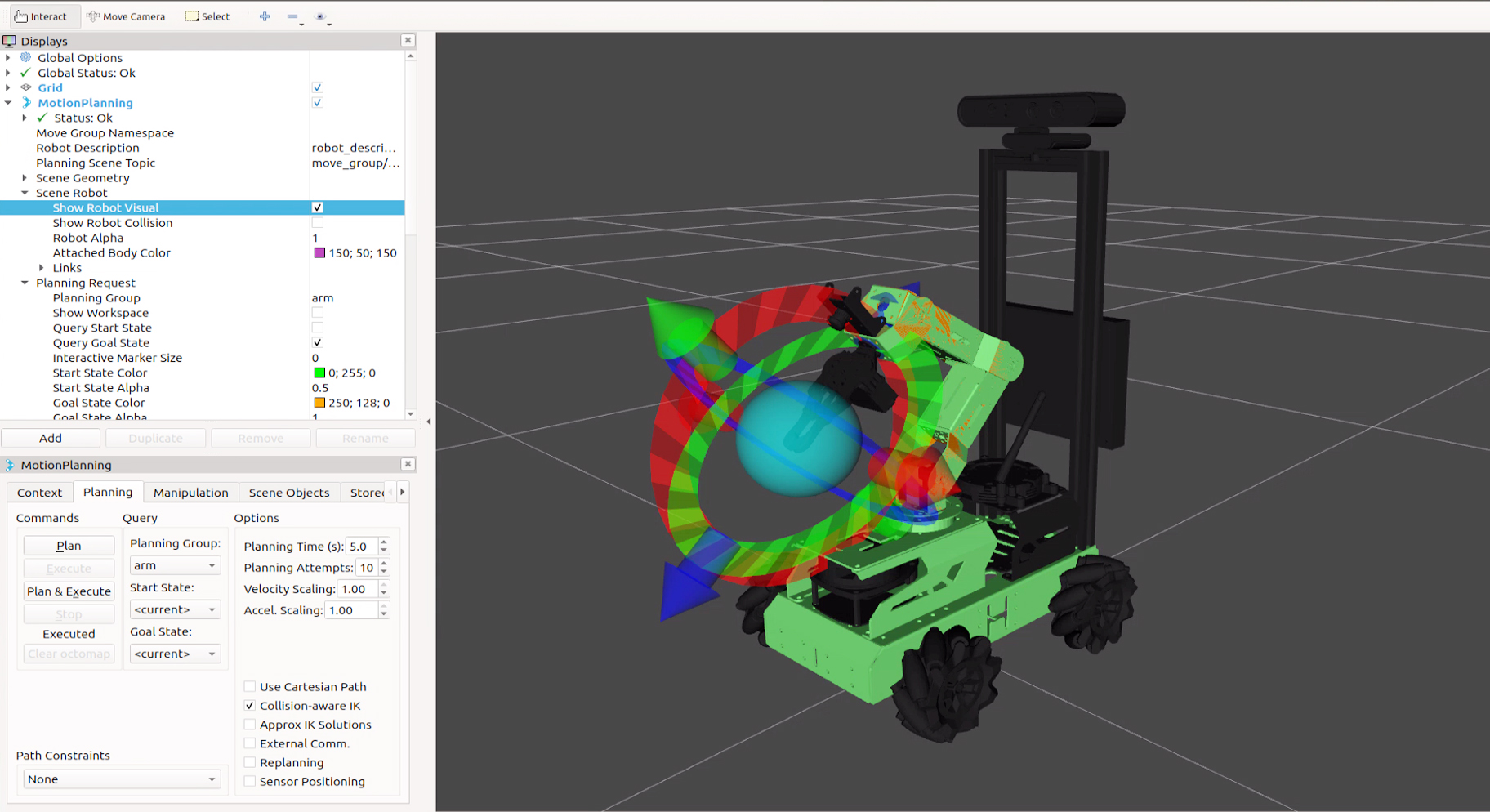1490x812 pixels.
Task: Expand Scene Geometry section
Action: tap(25, 177)
